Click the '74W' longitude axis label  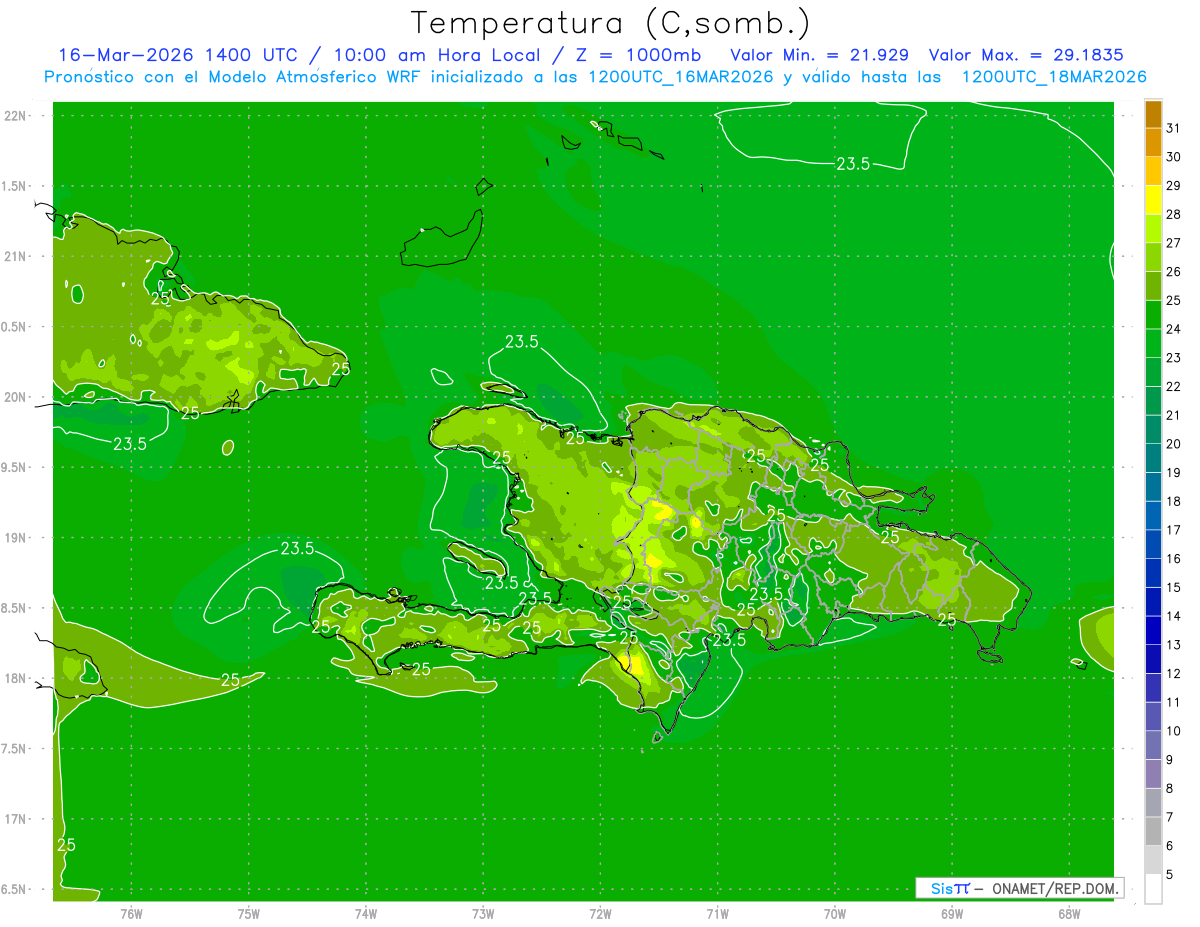[x=366, y=913]
